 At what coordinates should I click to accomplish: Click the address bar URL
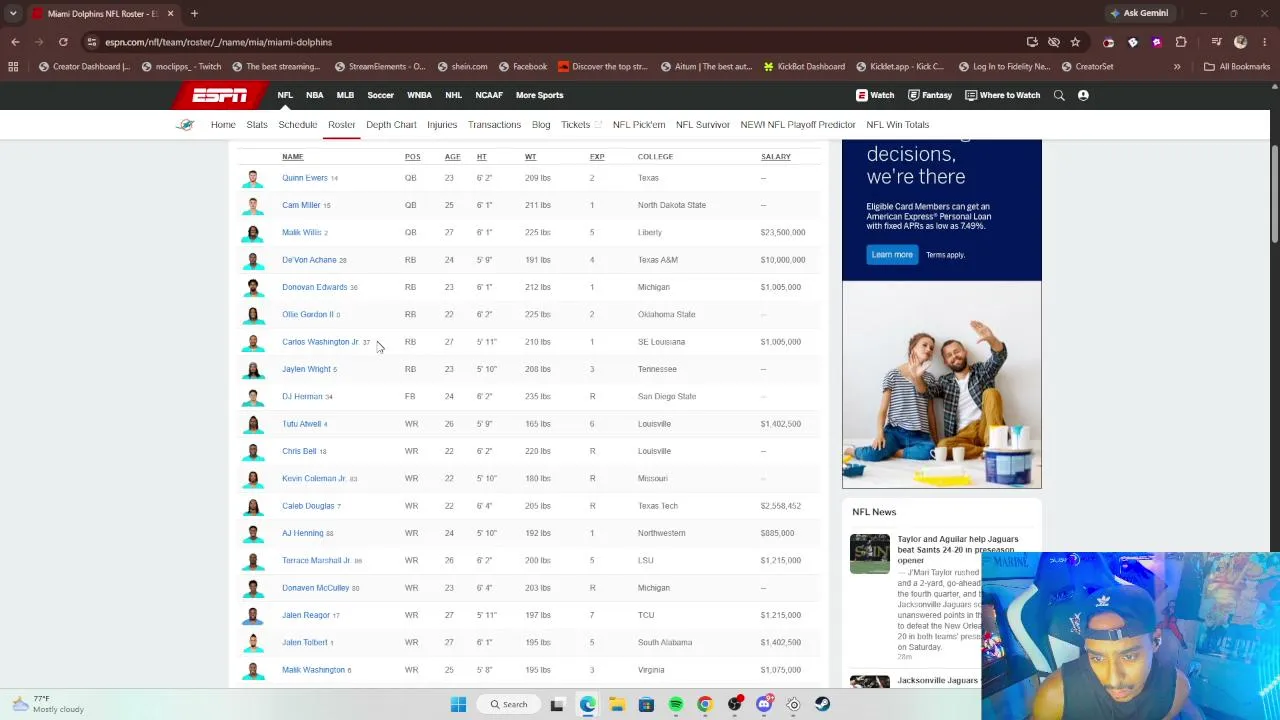[x=218, y=42]
